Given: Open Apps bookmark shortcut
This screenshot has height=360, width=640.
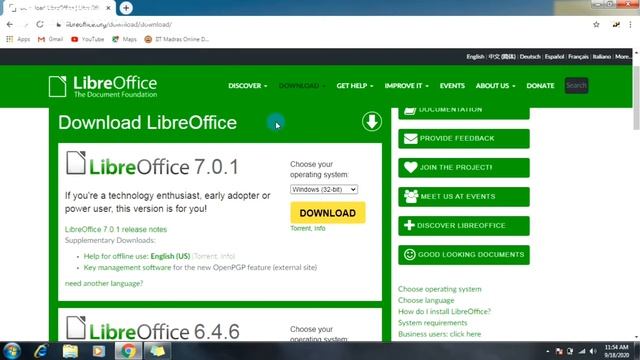Looking at the screenshot, I should tap(18, 39).
